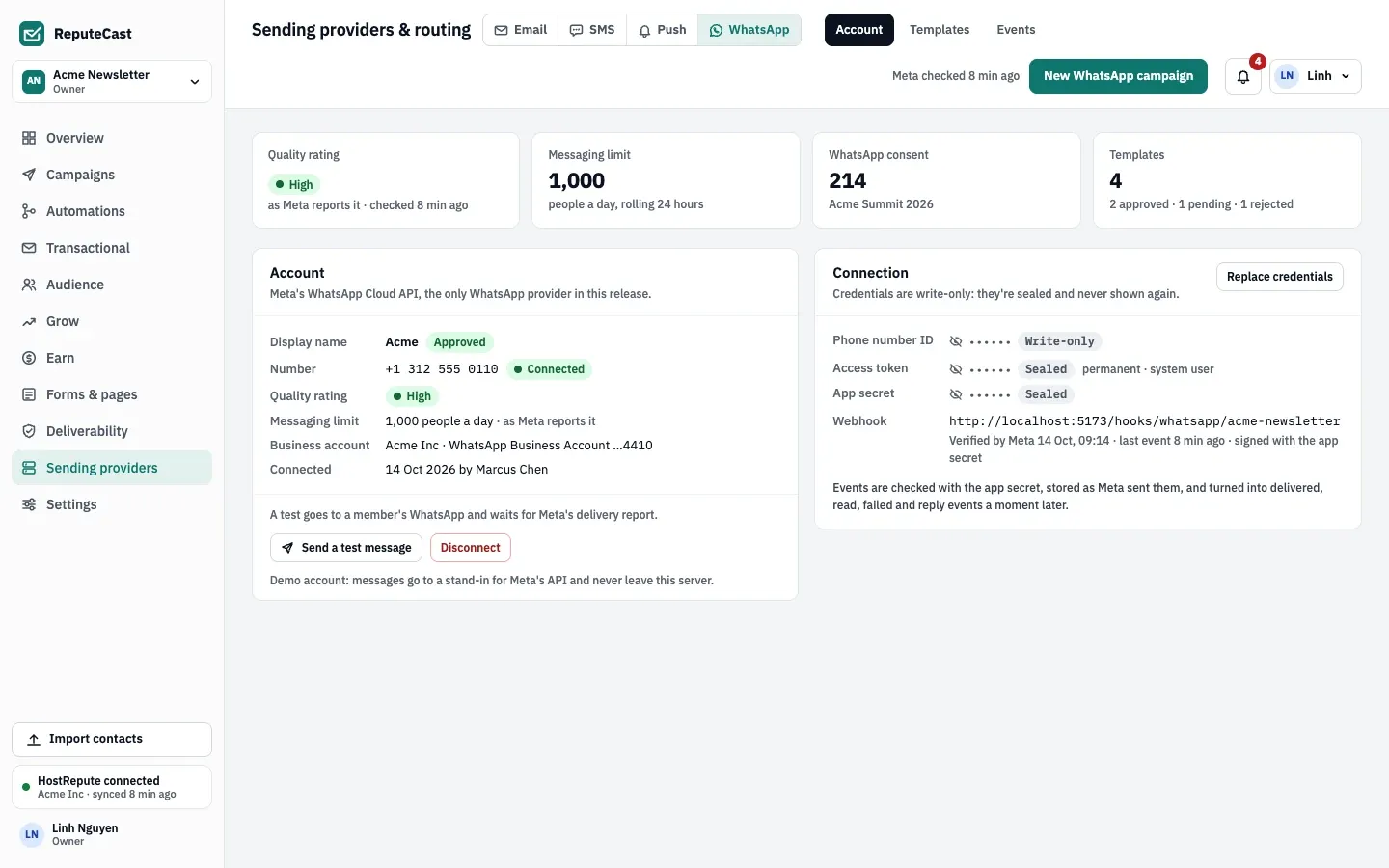
Task: Reveal the hidden Phone number ID
Action: [x=956, y=341]
